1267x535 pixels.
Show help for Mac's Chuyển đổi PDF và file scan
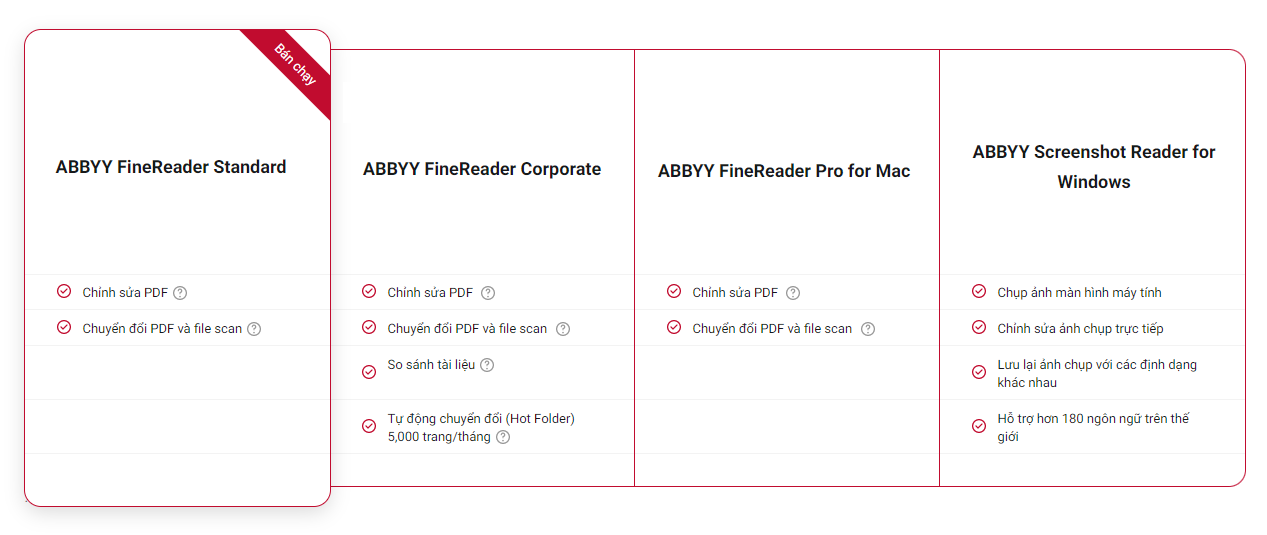point(868,329)
